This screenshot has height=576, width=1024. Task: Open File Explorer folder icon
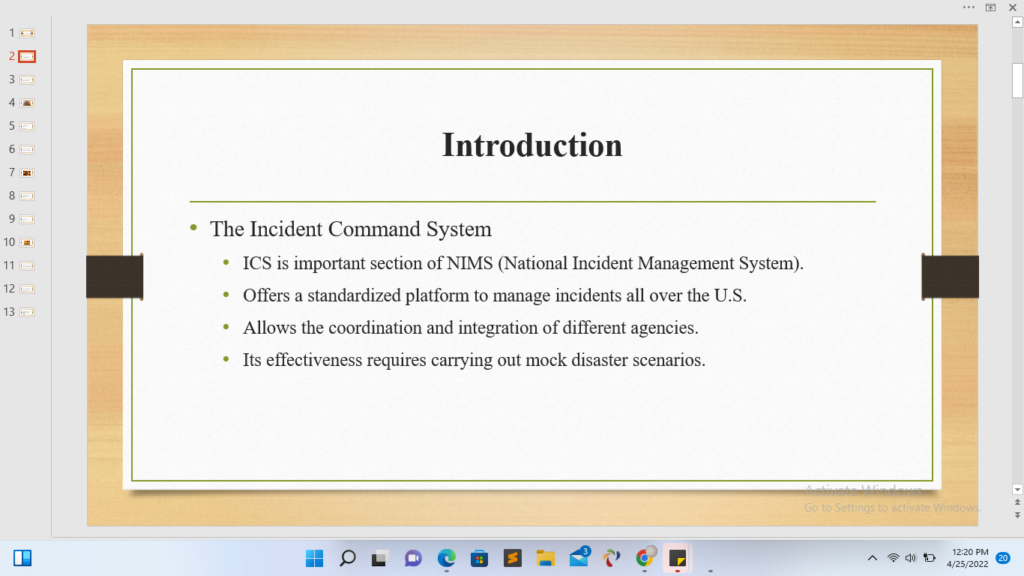coord(545,558)
